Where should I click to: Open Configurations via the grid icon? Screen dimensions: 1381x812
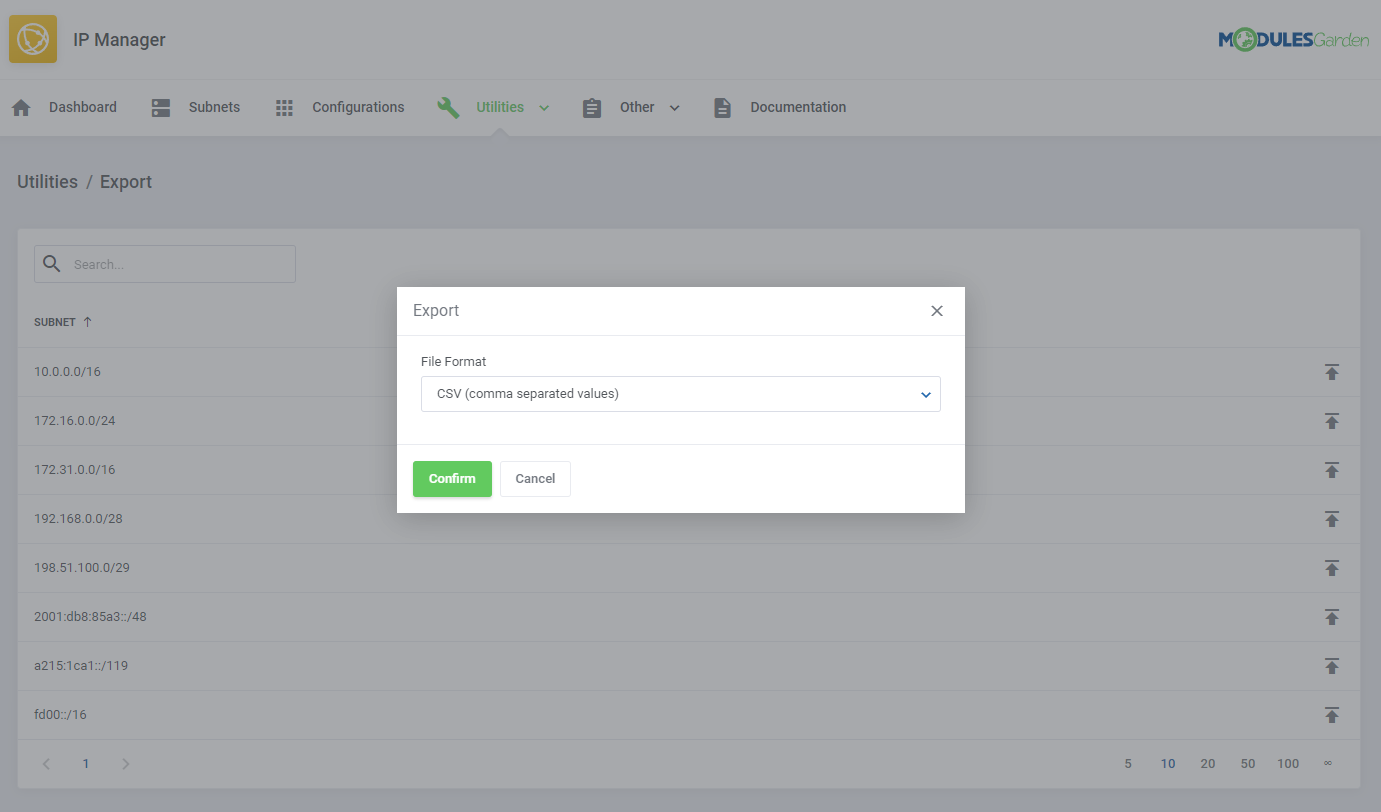point(283,106)
